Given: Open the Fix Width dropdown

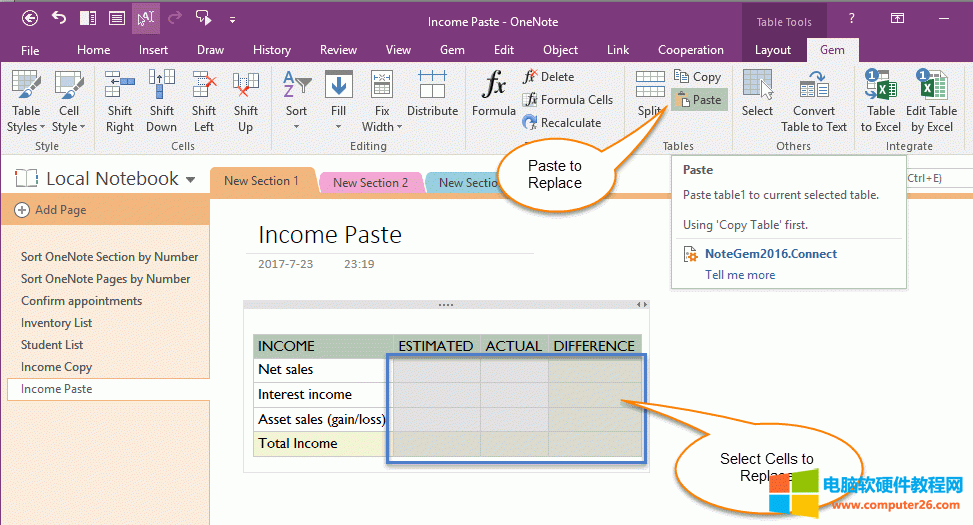Looking at the screenshot, I should pos(382,127).
